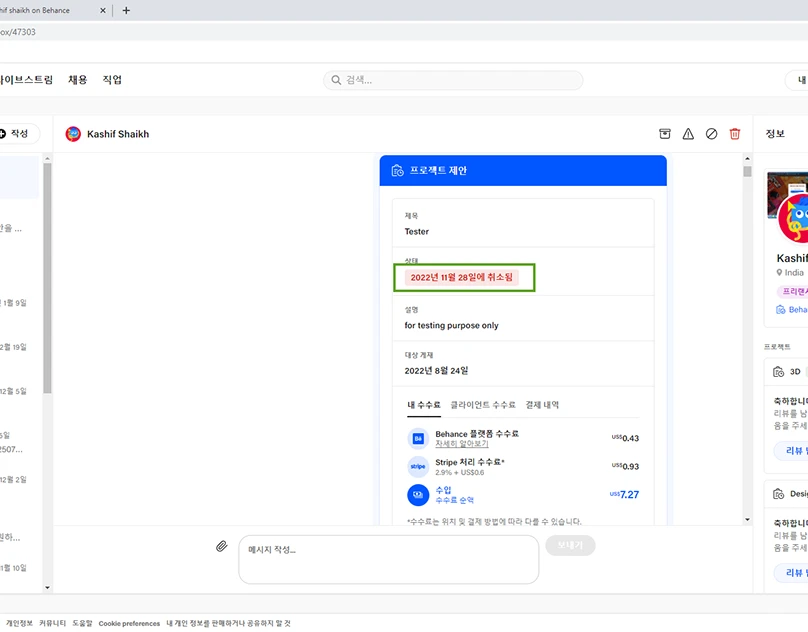Screen dimensions: 808x632
Task: Click the block user icon
Action: coord(711,134)
